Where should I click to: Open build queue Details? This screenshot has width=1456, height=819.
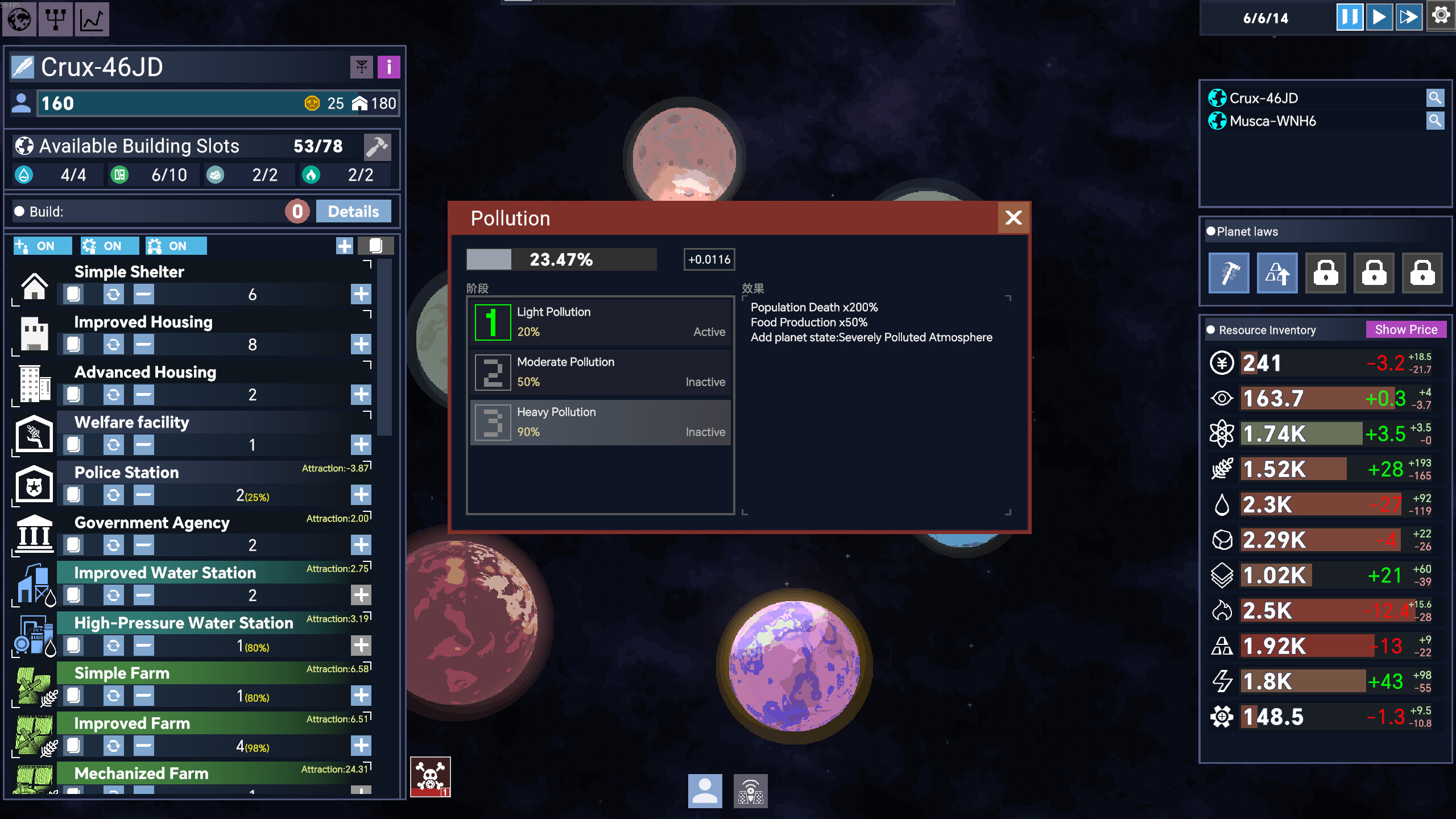coord(353,212)
